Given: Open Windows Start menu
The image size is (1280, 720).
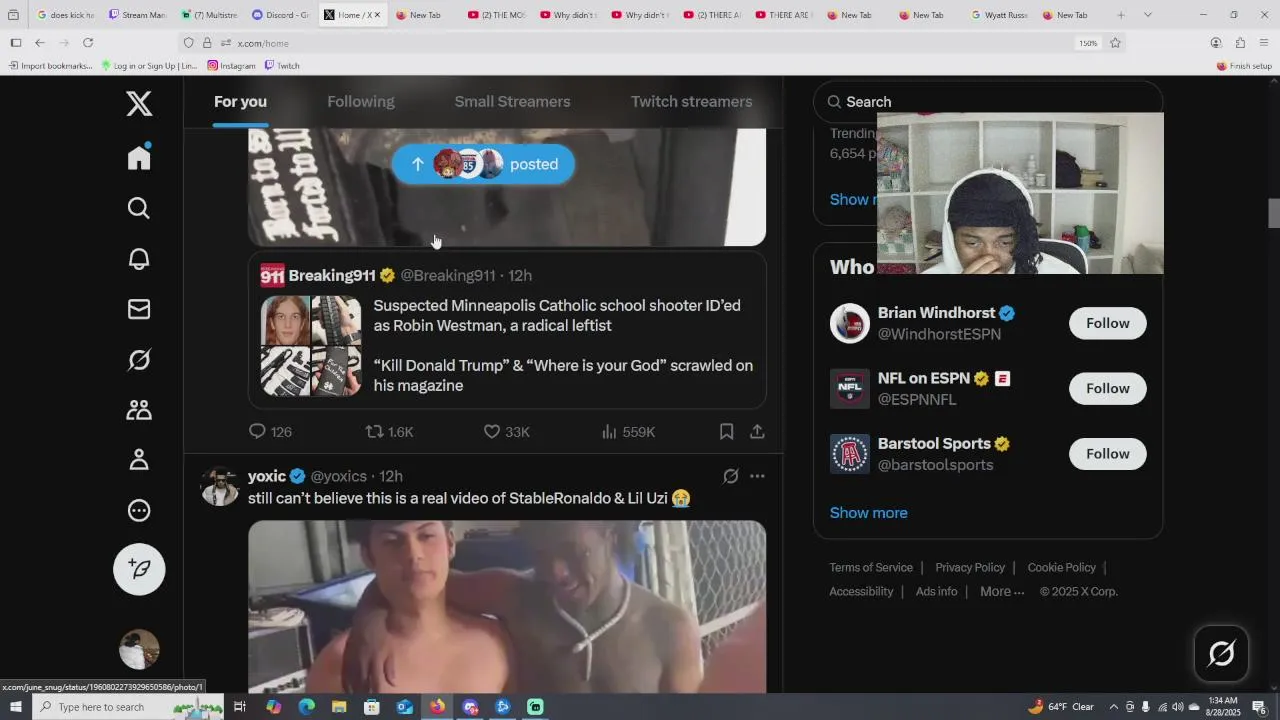Looking at the screenshot, I should pos(16,707).
